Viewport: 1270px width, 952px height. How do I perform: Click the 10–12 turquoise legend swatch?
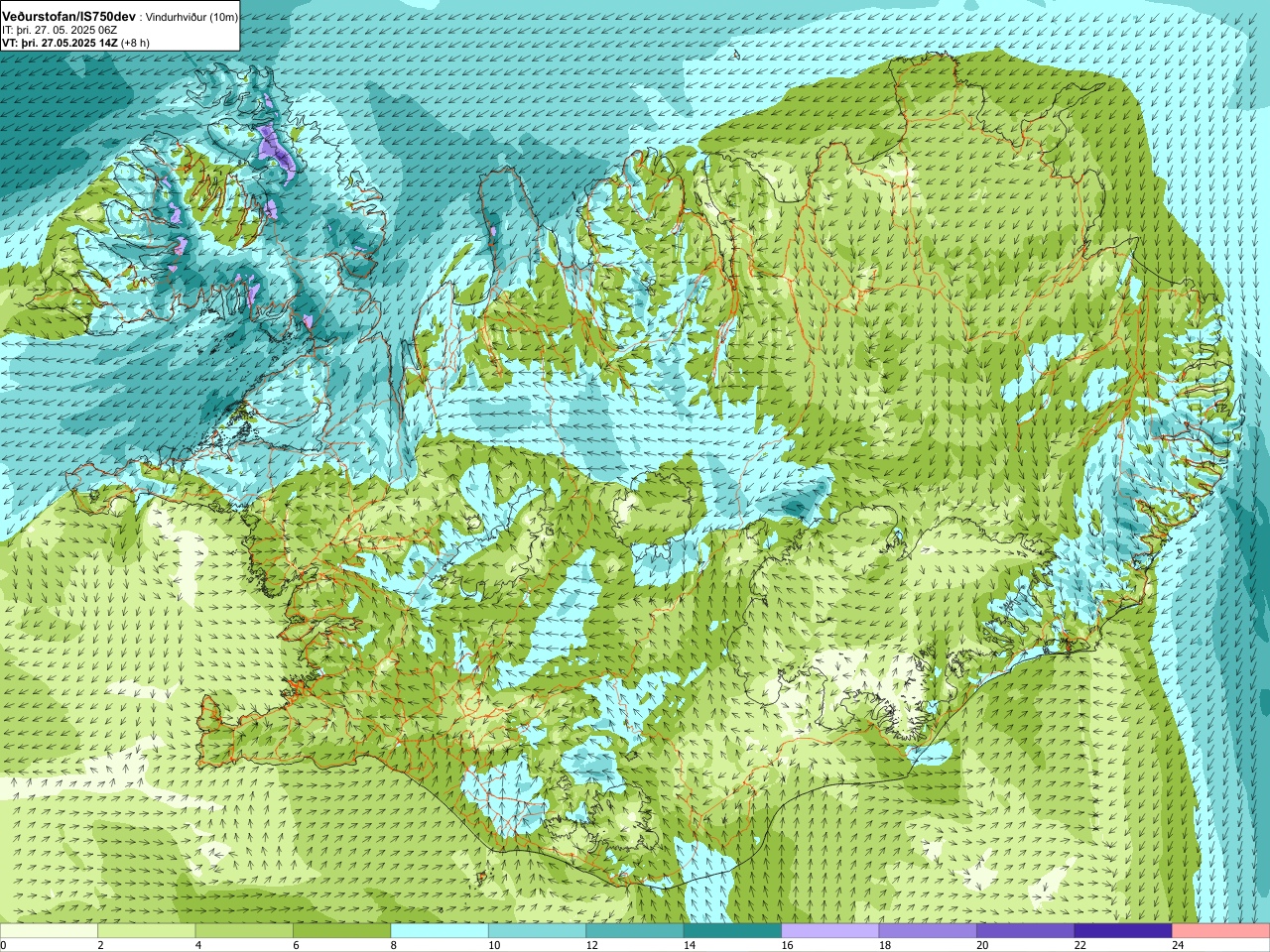pos(537,931)
